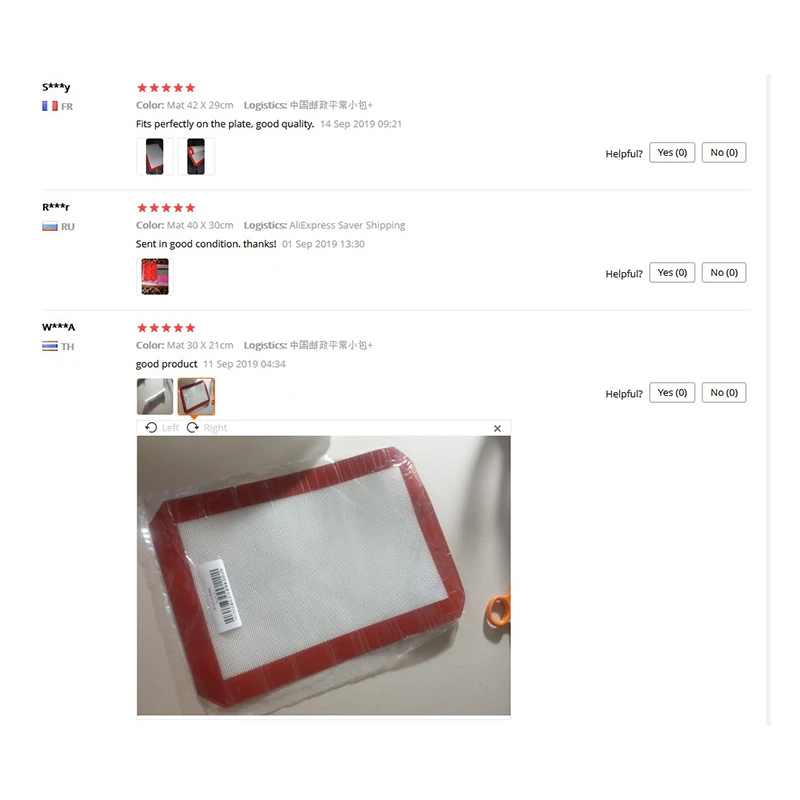Click the France flag icon by S***y
The image size is (800, 800).
click(x=50, y=106)
